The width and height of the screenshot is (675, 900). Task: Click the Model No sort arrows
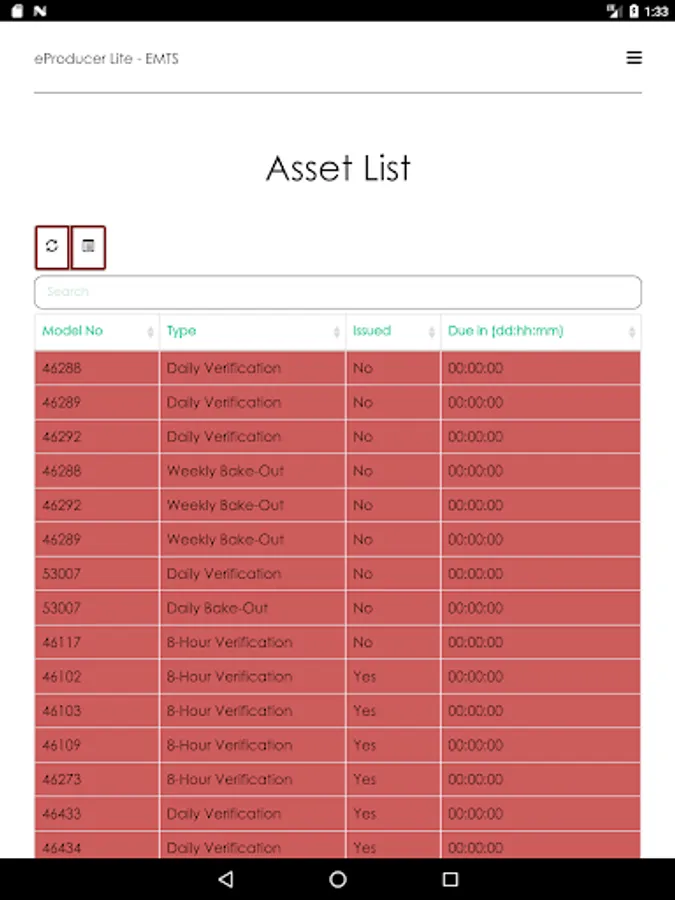tap(151, 332)
